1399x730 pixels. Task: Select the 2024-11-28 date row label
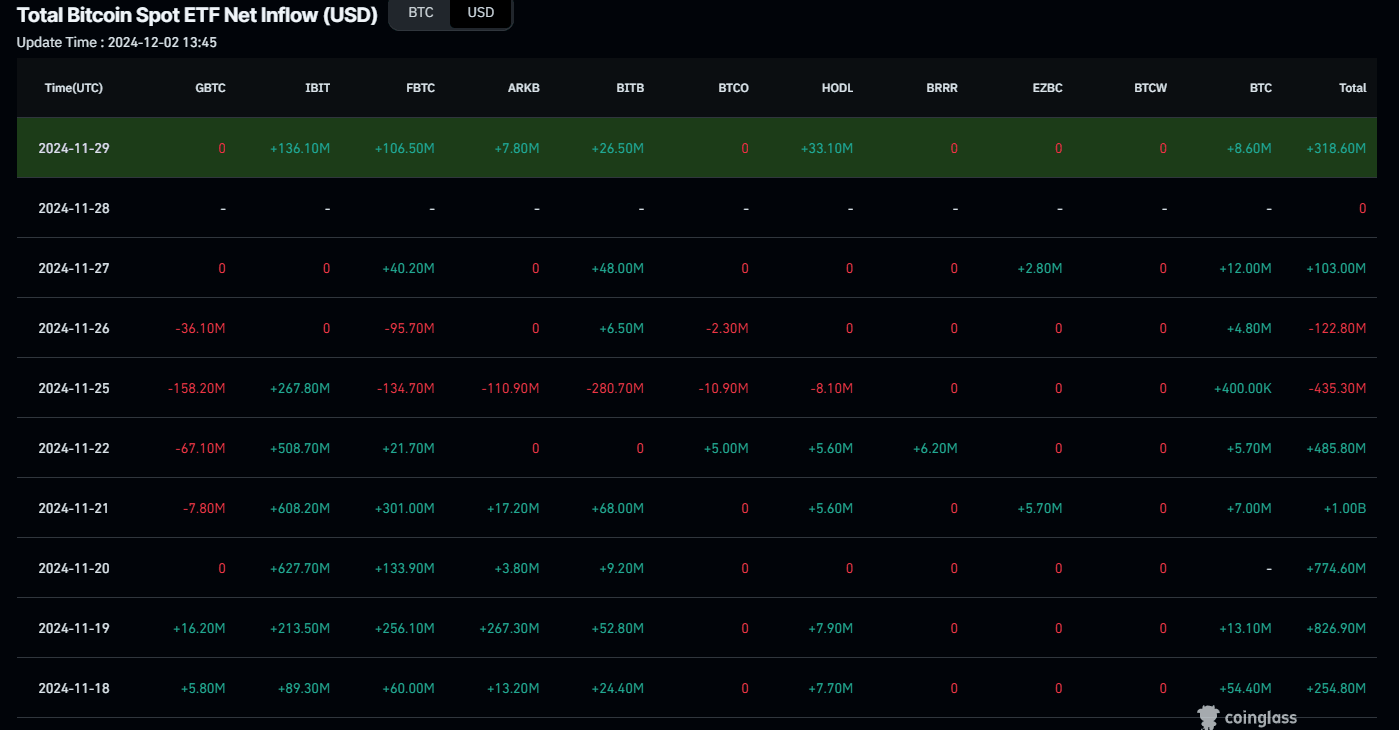74,208
